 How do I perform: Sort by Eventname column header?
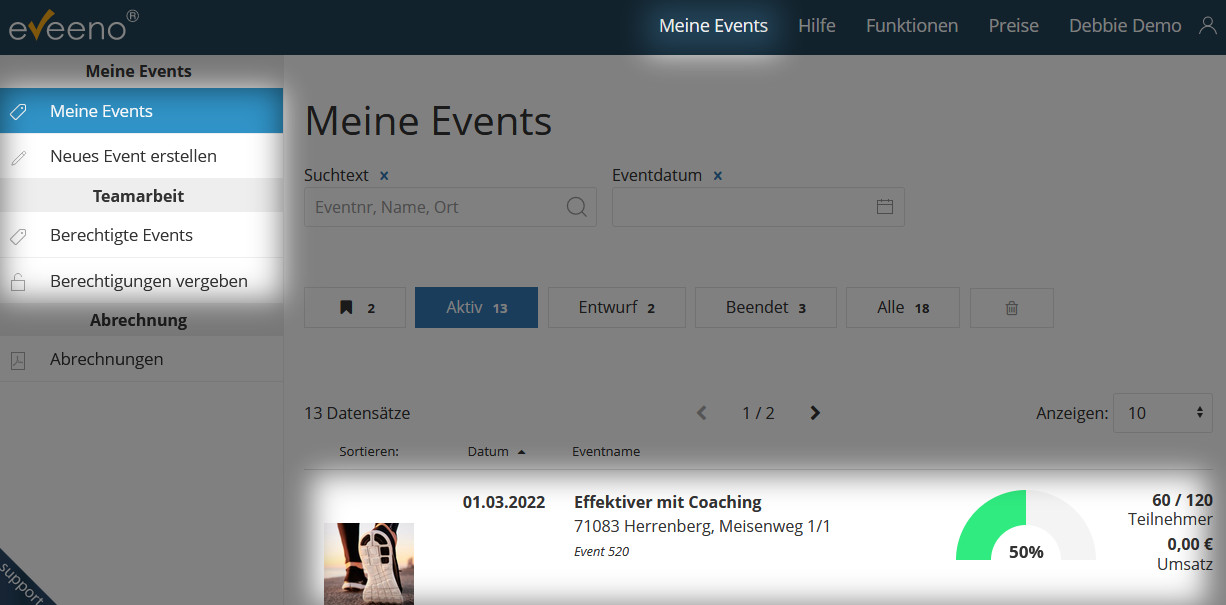[x=606, y=452]
